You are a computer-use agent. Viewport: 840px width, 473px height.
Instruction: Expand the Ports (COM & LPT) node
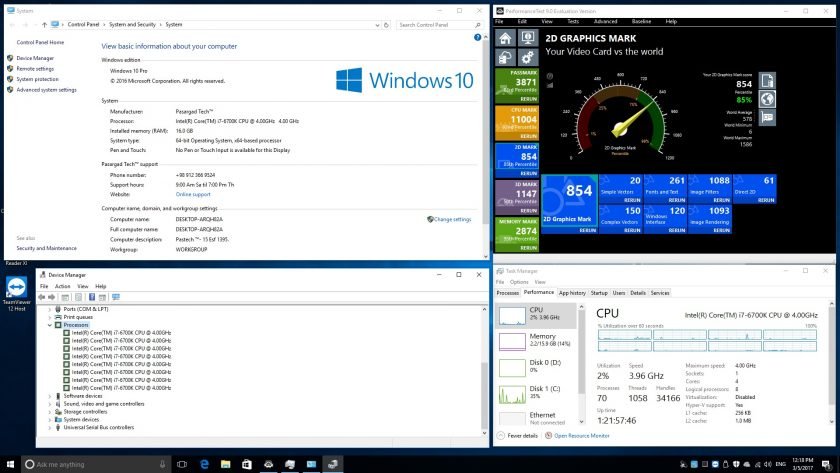pyautogui.click(x=50, y=309)
